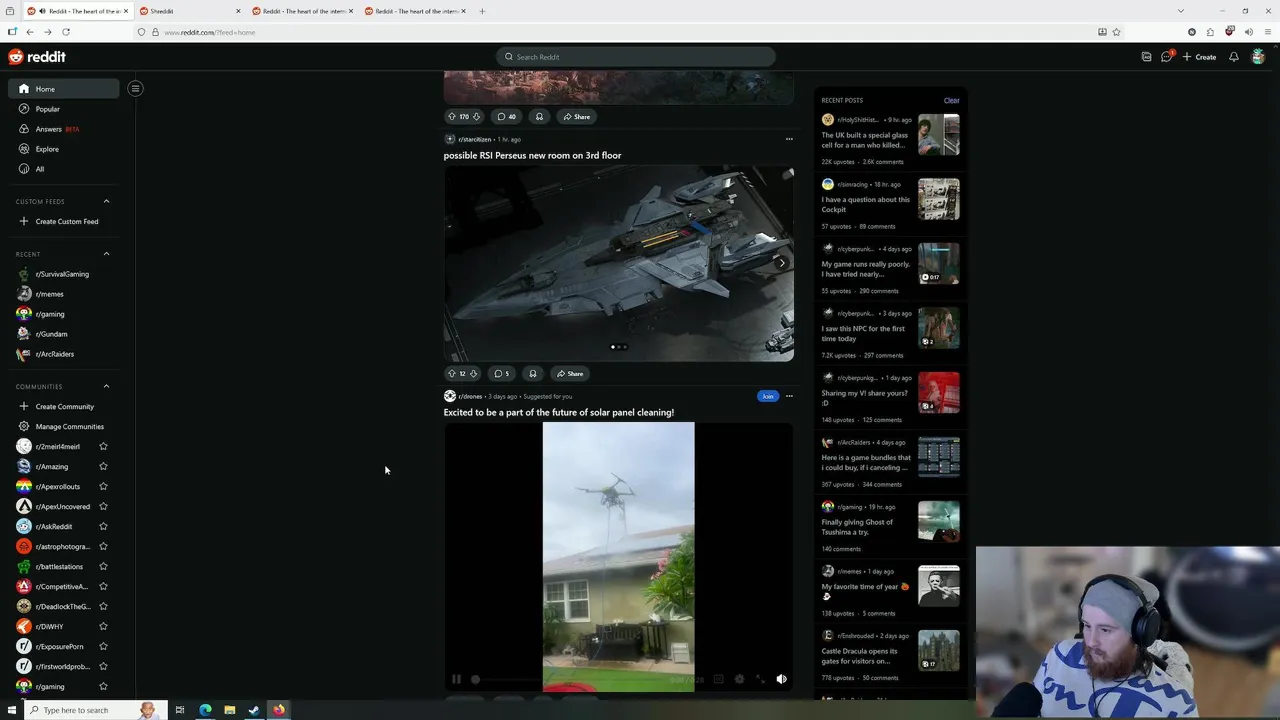Open captions button on drone video
1280x720 pixels.
[718, 679]
